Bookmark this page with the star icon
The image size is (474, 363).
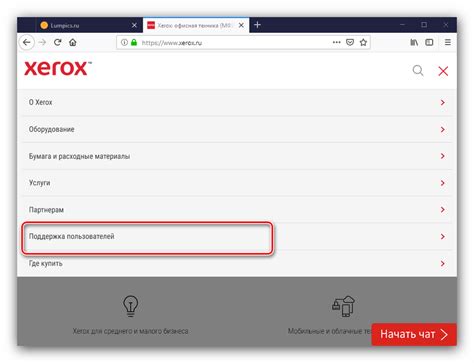pos(363,42)
